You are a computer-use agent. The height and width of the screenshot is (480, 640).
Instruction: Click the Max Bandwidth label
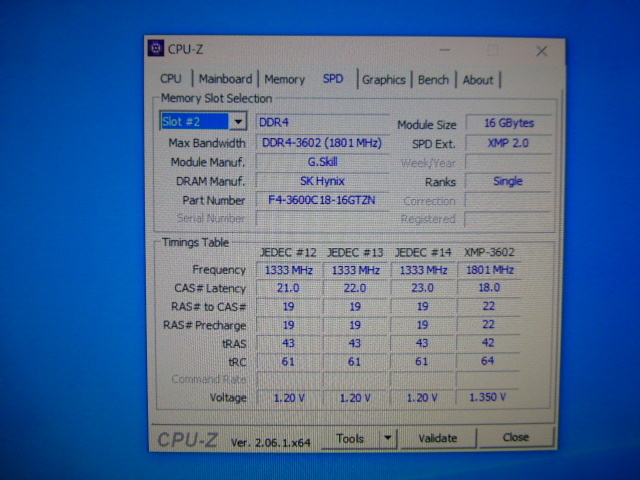(x=207, y=143)
